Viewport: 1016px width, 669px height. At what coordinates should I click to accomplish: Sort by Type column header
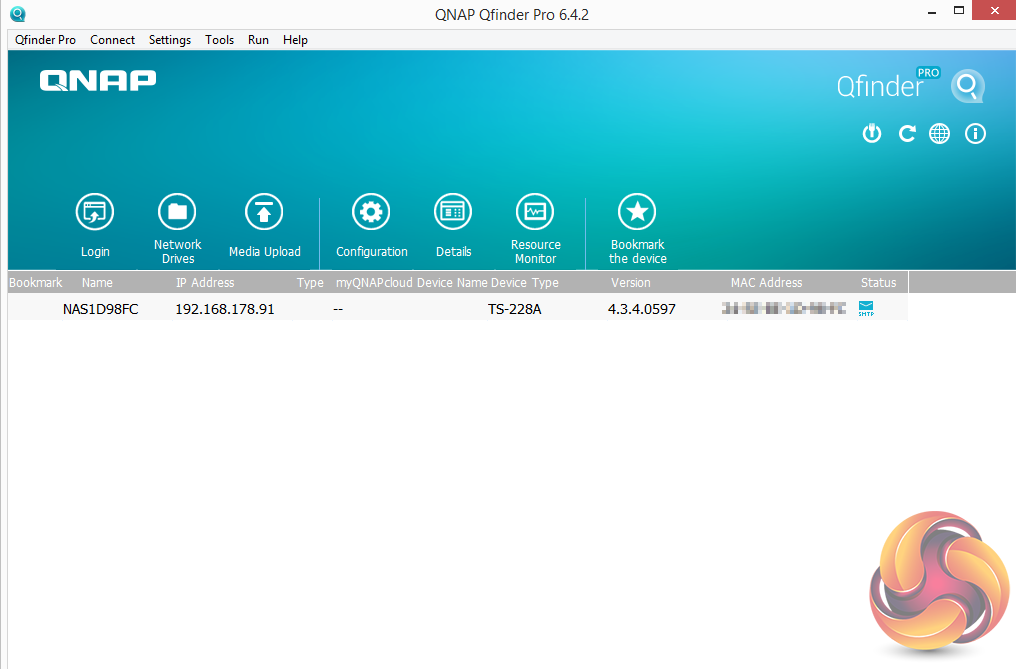coord(310,283)
